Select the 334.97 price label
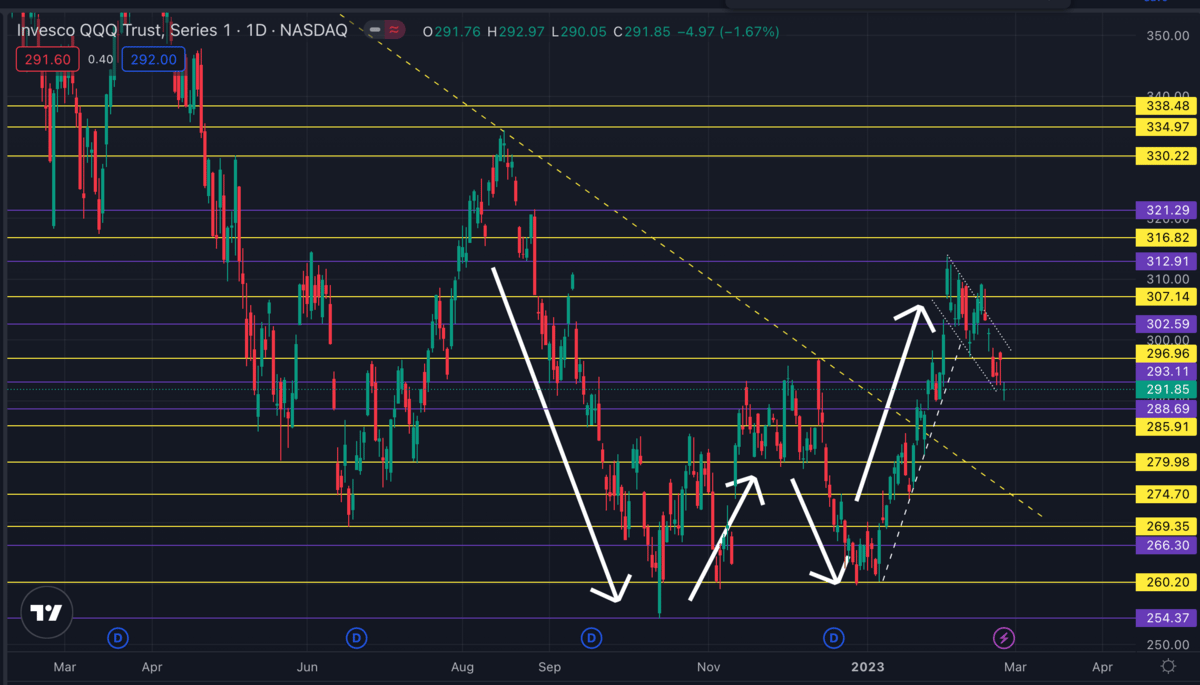The image size is (1200, 685). click(1167, 126)
